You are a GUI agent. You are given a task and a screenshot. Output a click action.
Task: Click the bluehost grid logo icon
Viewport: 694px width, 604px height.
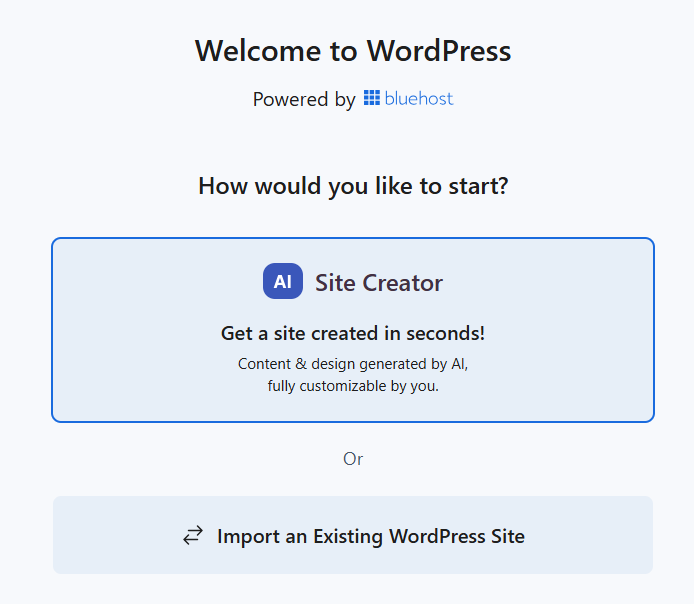coord(372,98)
